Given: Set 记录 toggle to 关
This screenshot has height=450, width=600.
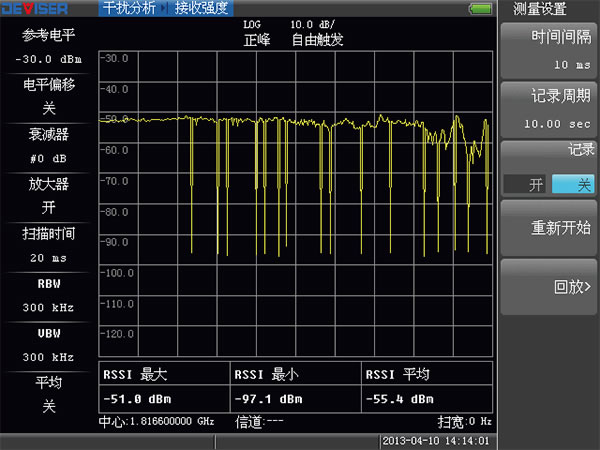Looking at the screenshot, I should (x=571, y=184).
